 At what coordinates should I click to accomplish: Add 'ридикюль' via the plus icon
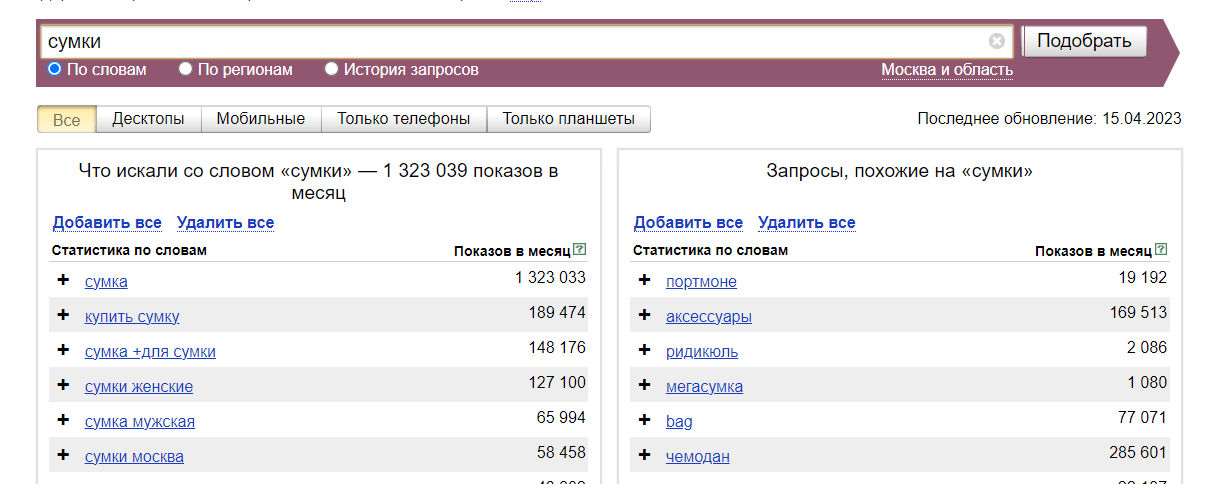coord(644,350)
